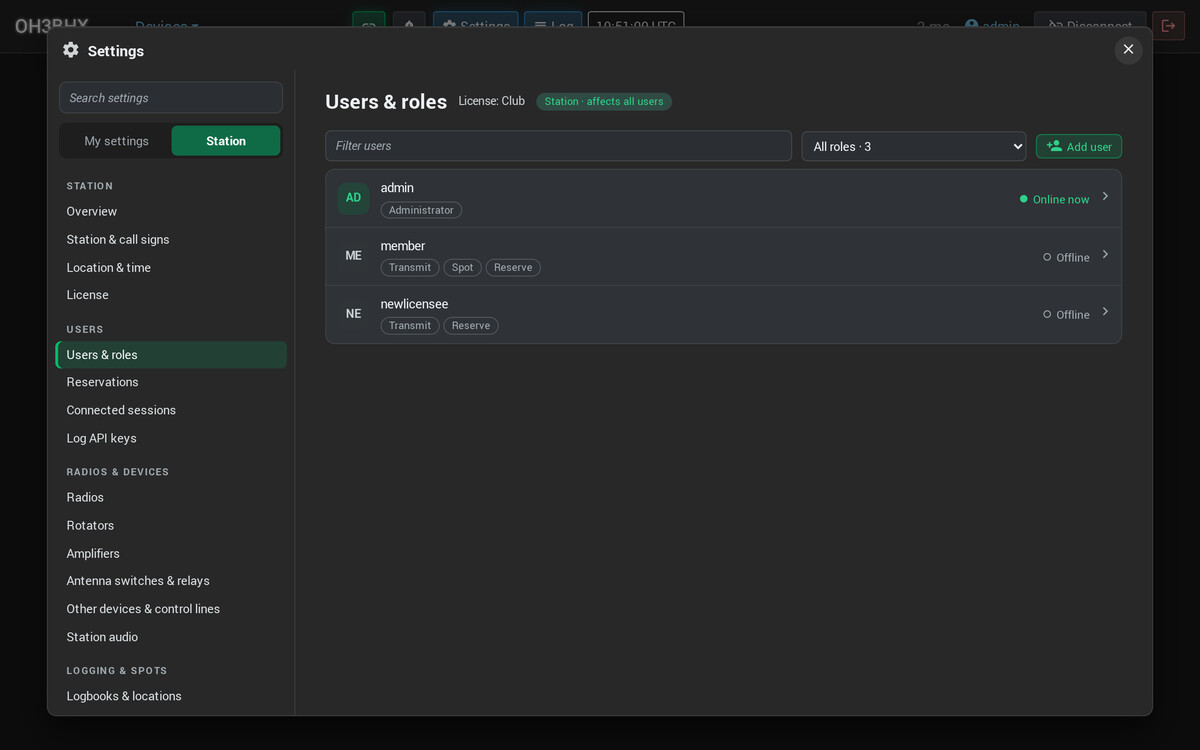This screenshot has width=1200, height=750.
Task: Click the NE avatar for newlicensee
Action: (353, 314)
